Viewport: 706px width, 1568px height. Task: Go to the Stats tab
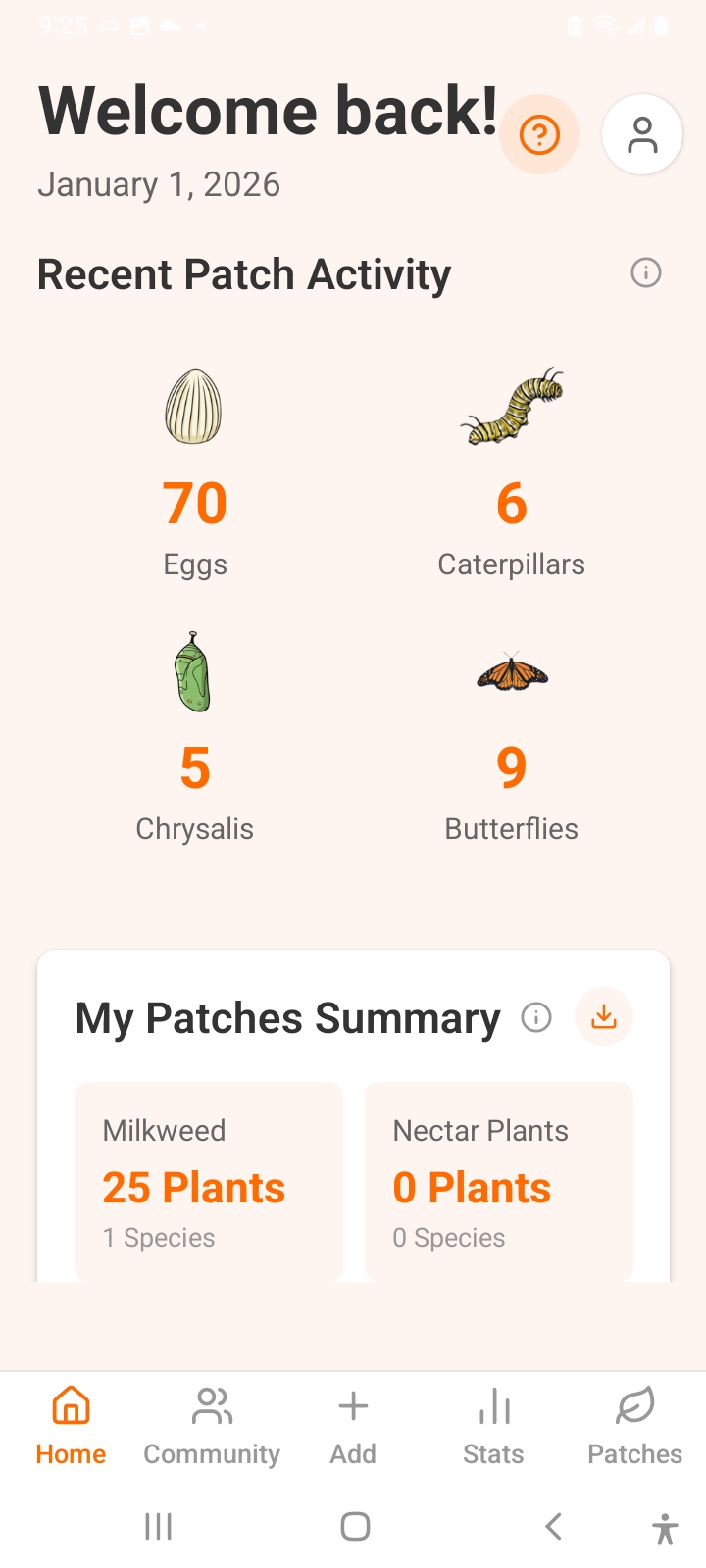[493, 1426]
